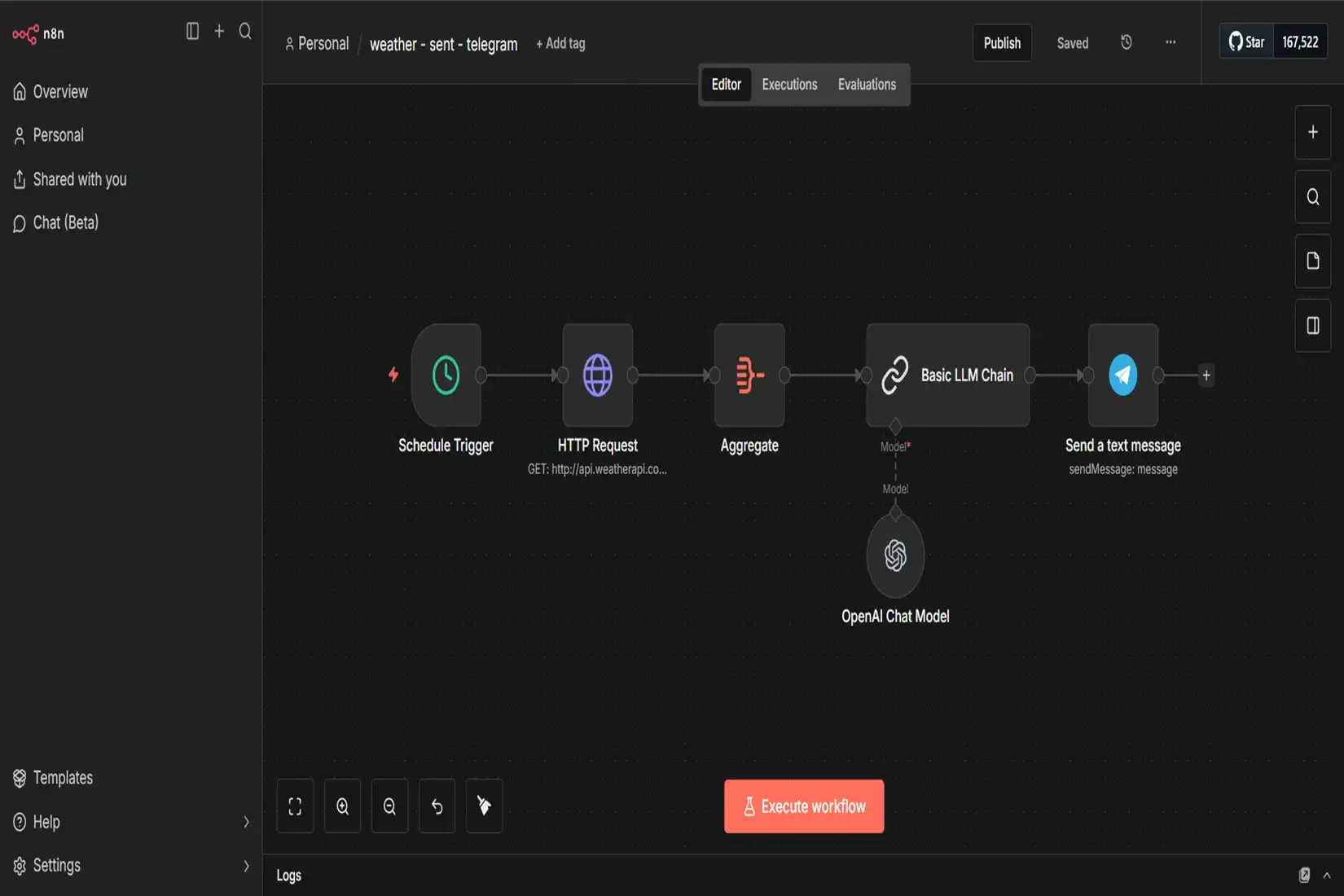
Task: Click the Execute workflow button
Action: tap(803, 806)
